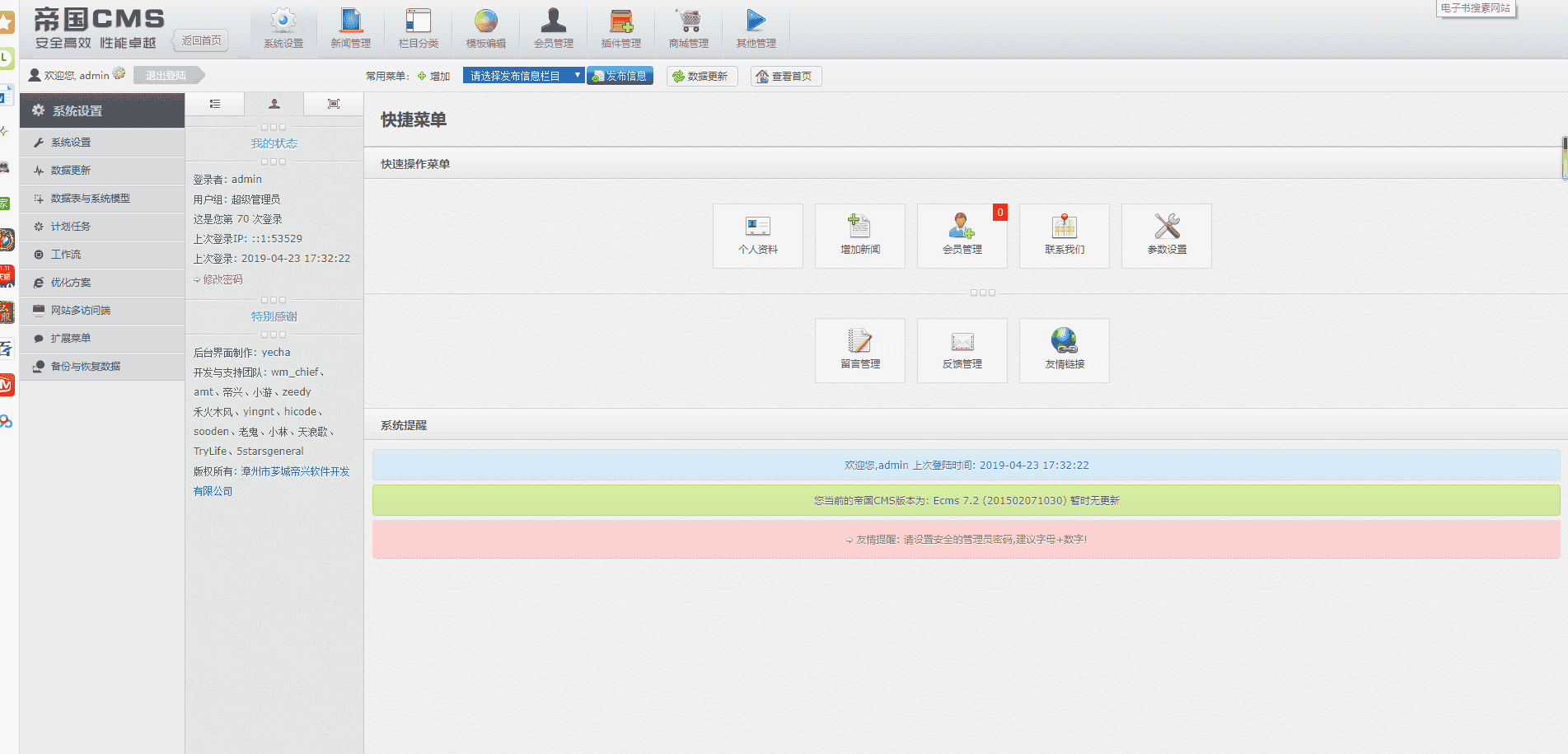Open 数据表与系统模型 in the left sidebar
Image resolution: width=1568 pixels, height=754 pixels.
coord(102,199)
